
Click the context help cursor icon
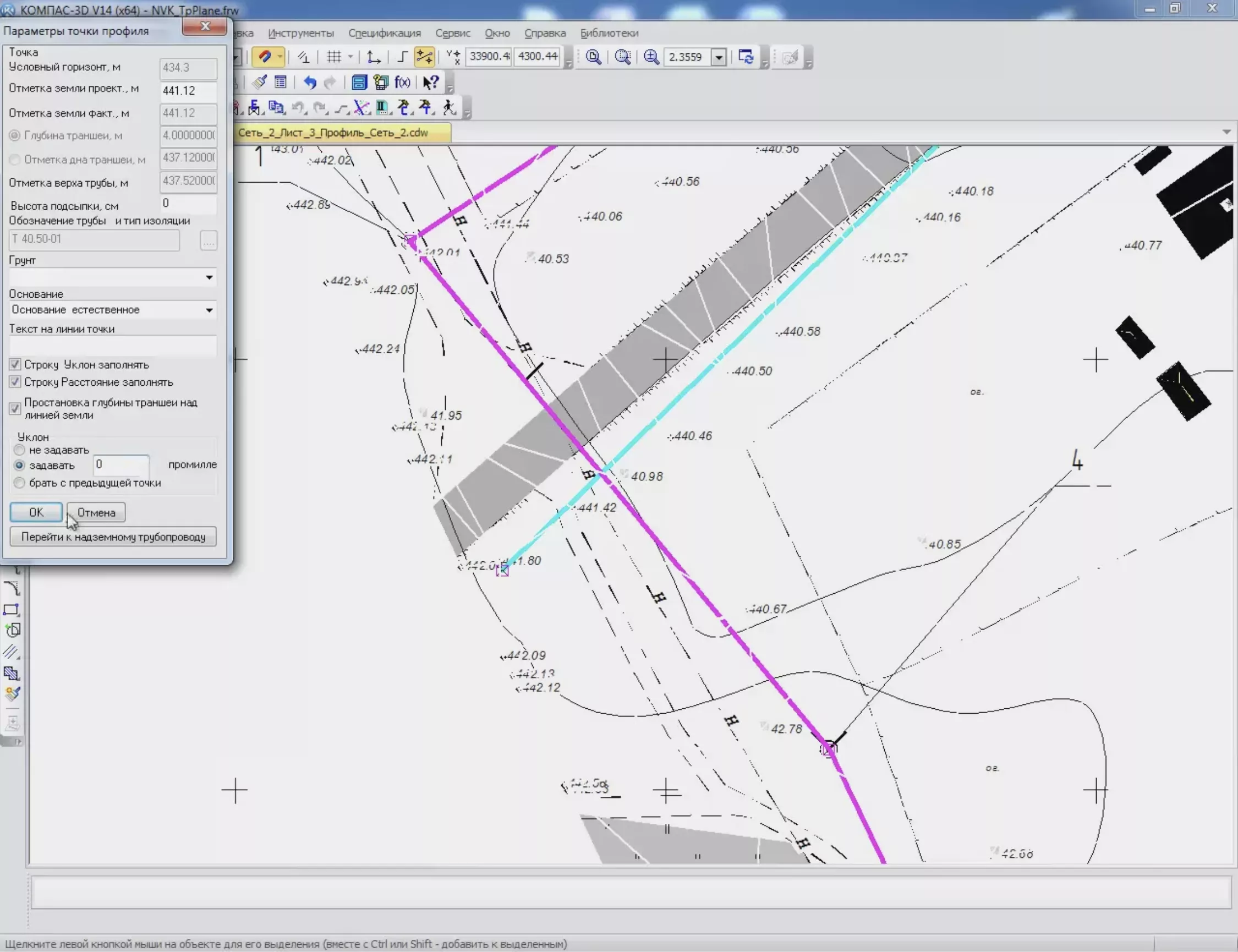[431, 83]
